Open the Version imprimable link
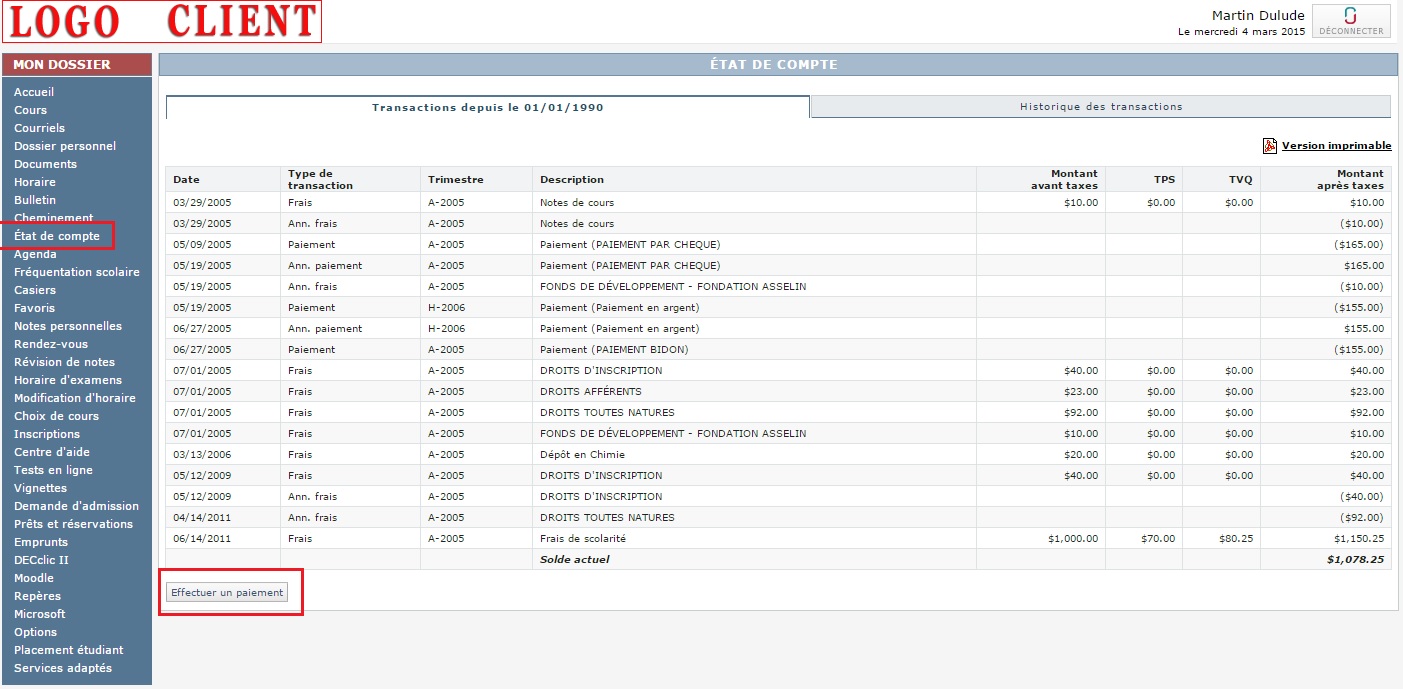This screenshot has height=689, width=1403. pyautogui.click(x=1336, y=146)
